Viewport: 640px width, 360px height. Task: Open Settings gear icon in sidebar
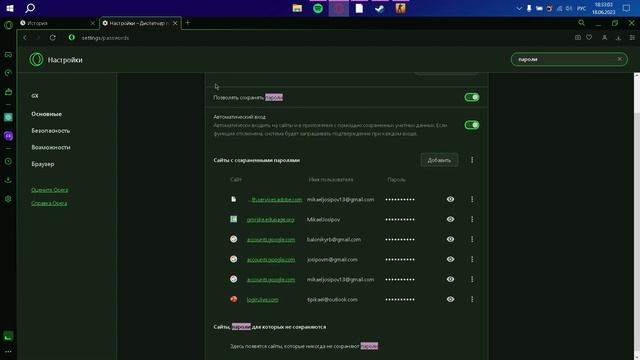coord(8,199)
